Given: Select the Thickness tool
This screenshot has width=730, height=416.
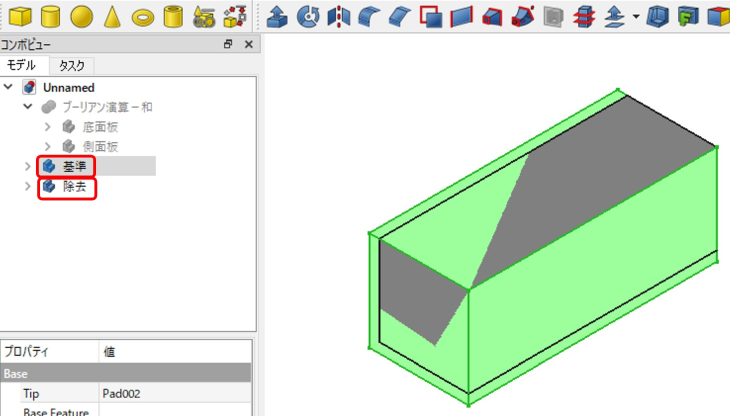Looking at the screenshot, I should pyautogui.click(x=657, y=17).
